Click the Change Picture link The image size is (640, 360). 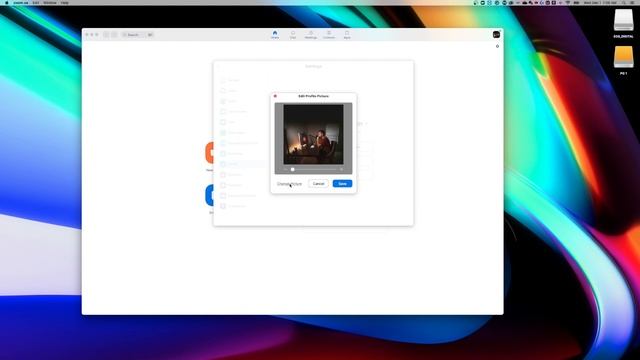(x=289, y=184)
